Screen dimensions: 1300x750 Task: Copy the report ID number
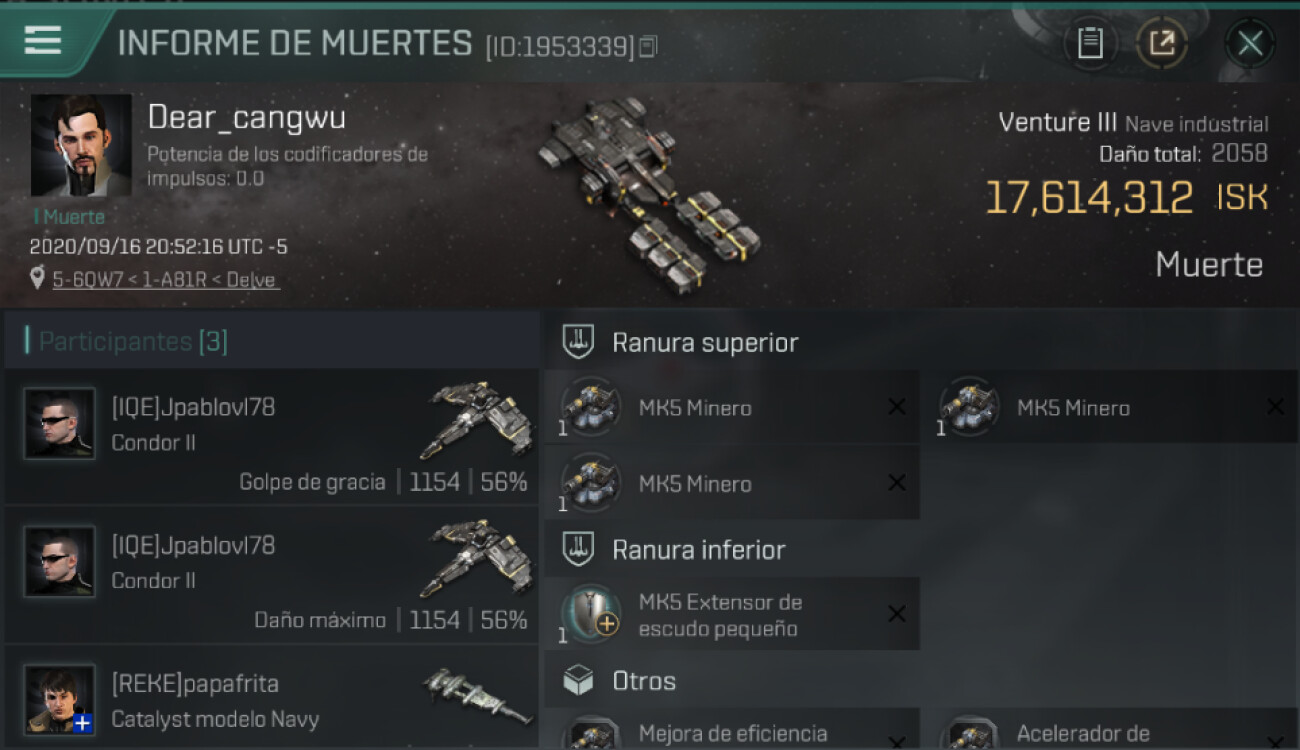click(x=648, y=47)
